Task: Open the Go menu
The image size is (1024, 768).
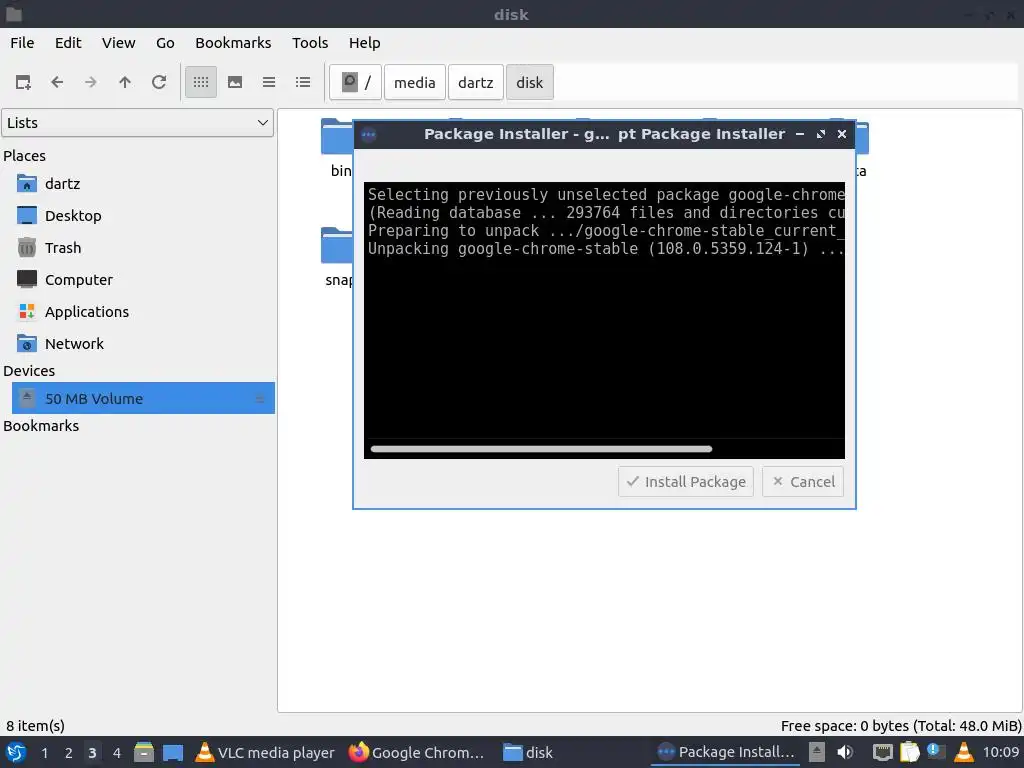Action: coord(165,43)
